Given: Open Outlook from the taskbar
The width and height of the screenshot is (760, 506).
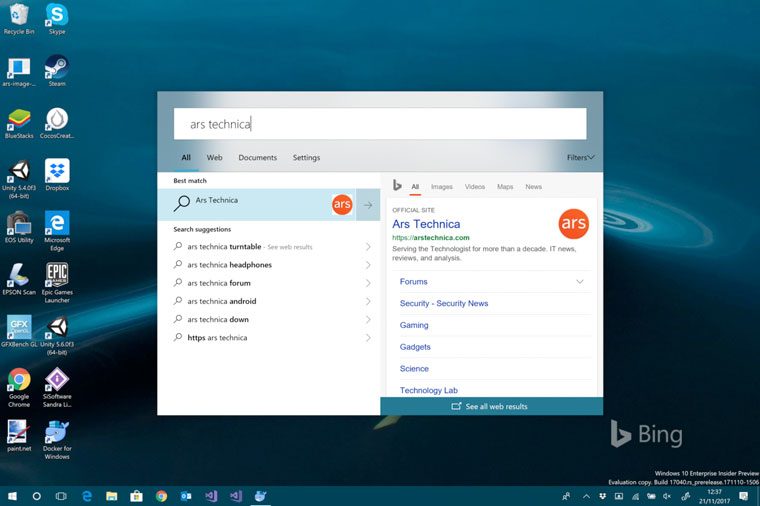Looking at the screenshot, I should pos(186,496).
